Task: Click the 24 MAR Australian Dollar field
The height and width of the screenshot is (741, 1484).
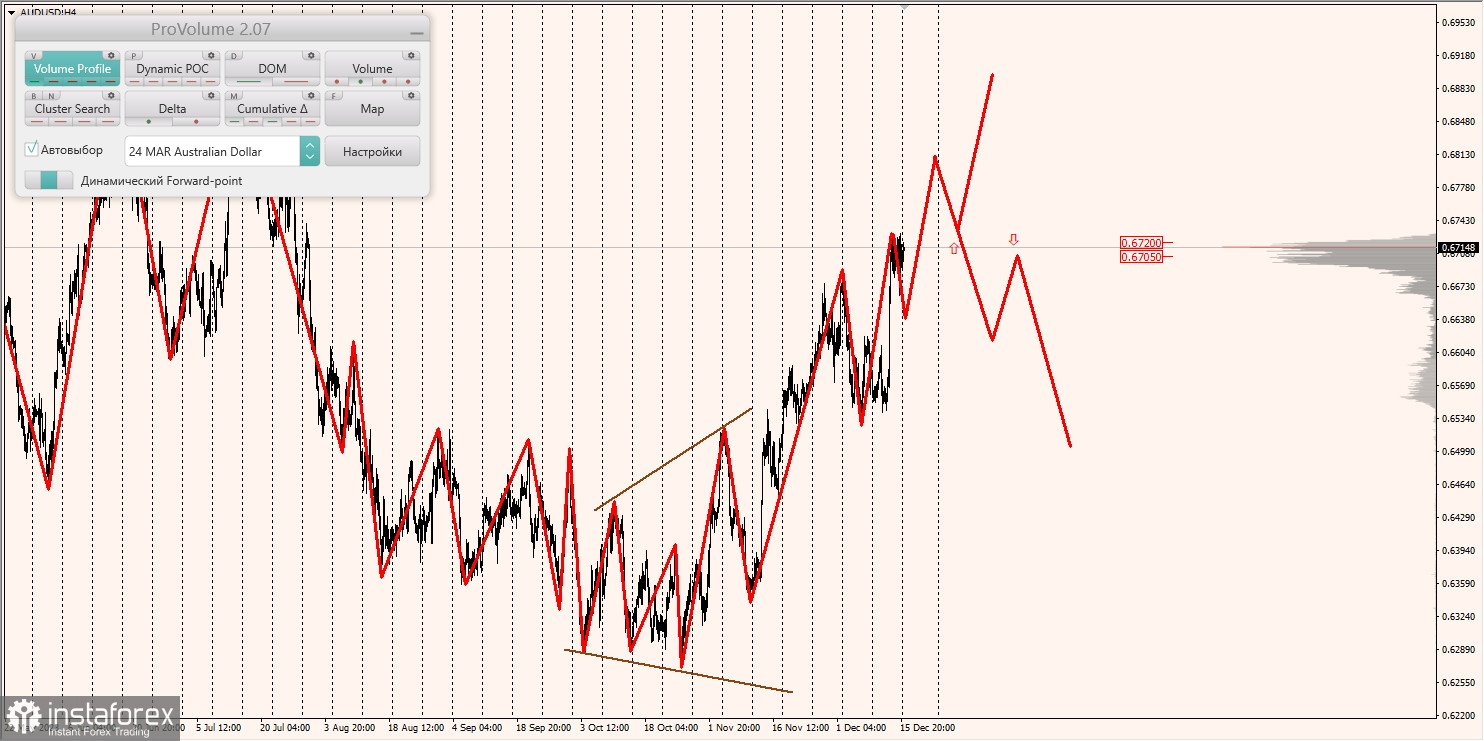Action: pyautogui.click(x=212, y=151)
